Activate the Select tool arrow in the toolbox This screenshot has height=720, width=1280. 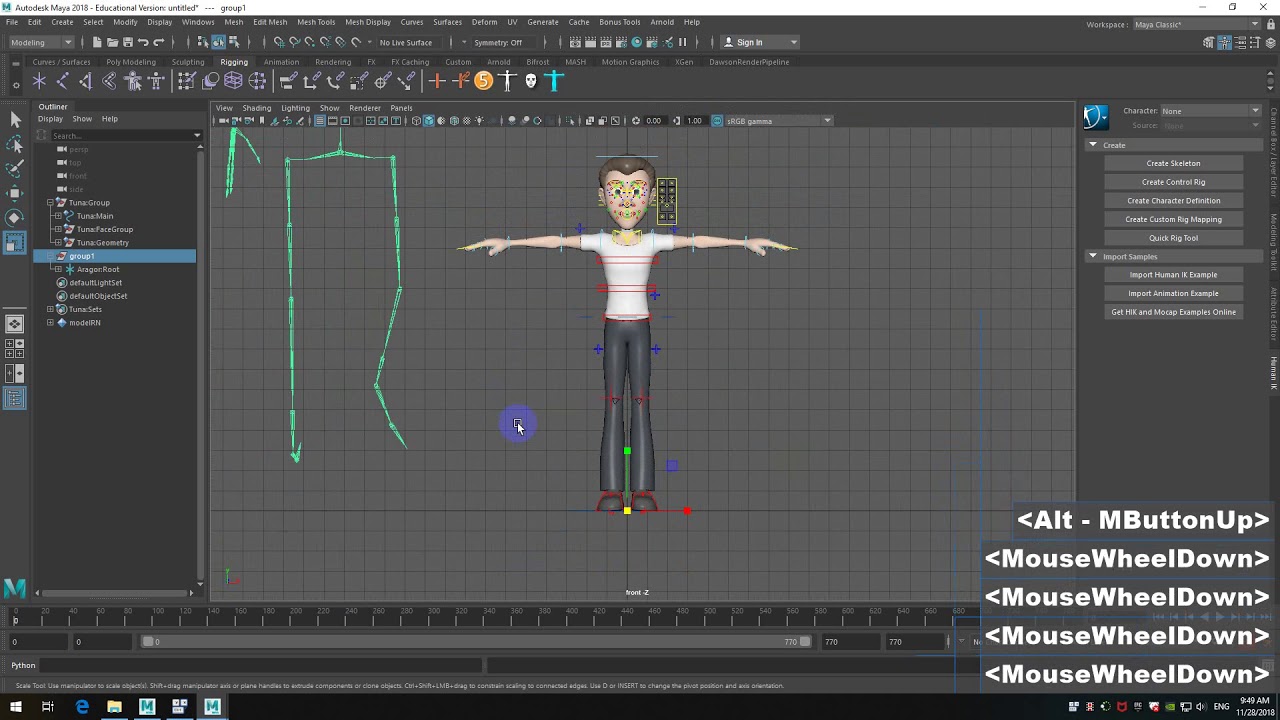point(15,119)
